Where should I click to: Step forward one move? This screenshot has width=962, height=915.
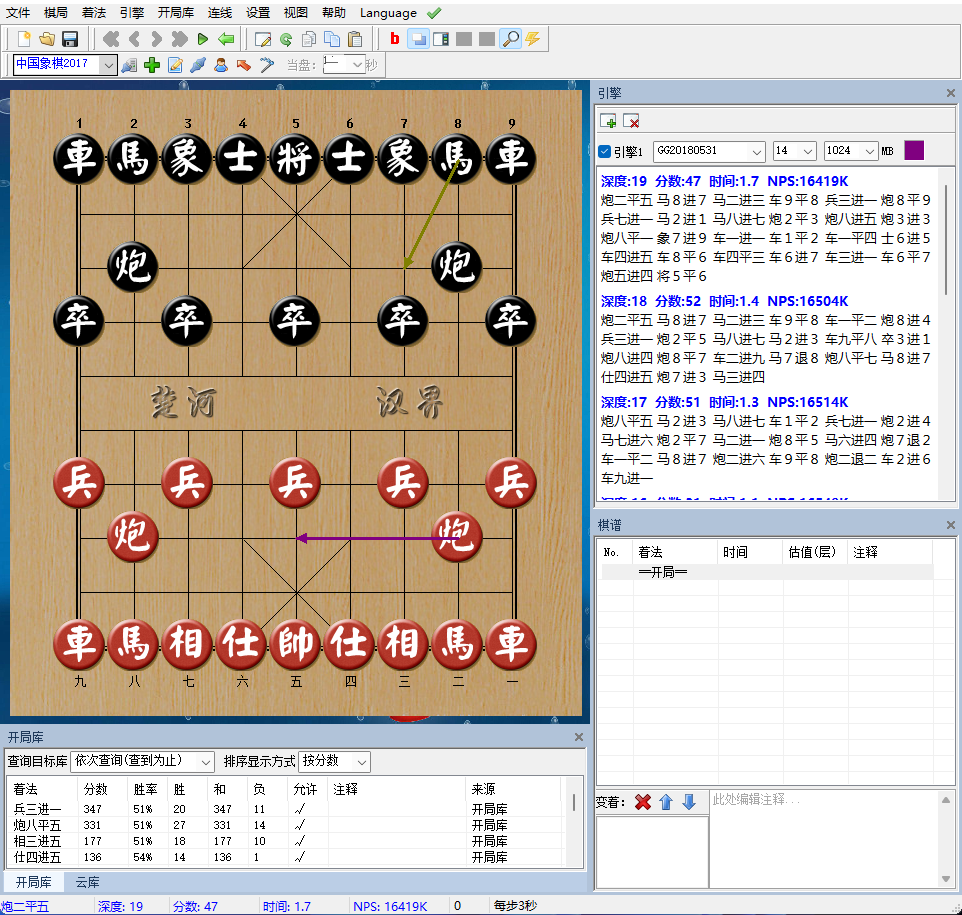(156, 39)
